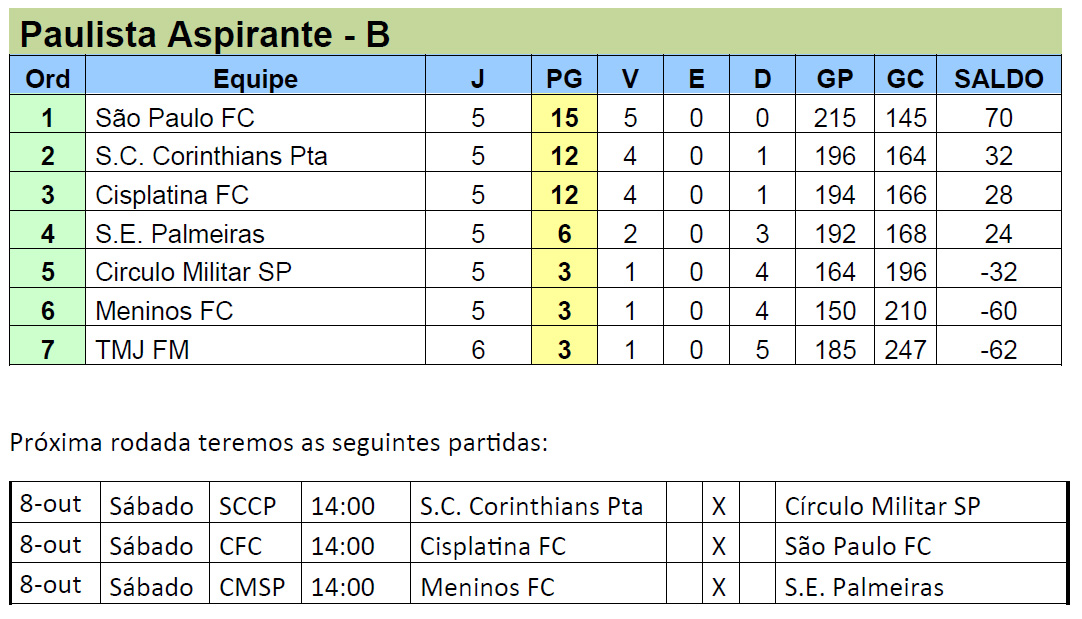Select the TMJ FM team cell
The width and height of the screenshot is (1082, 619).
tap(142, 350)
